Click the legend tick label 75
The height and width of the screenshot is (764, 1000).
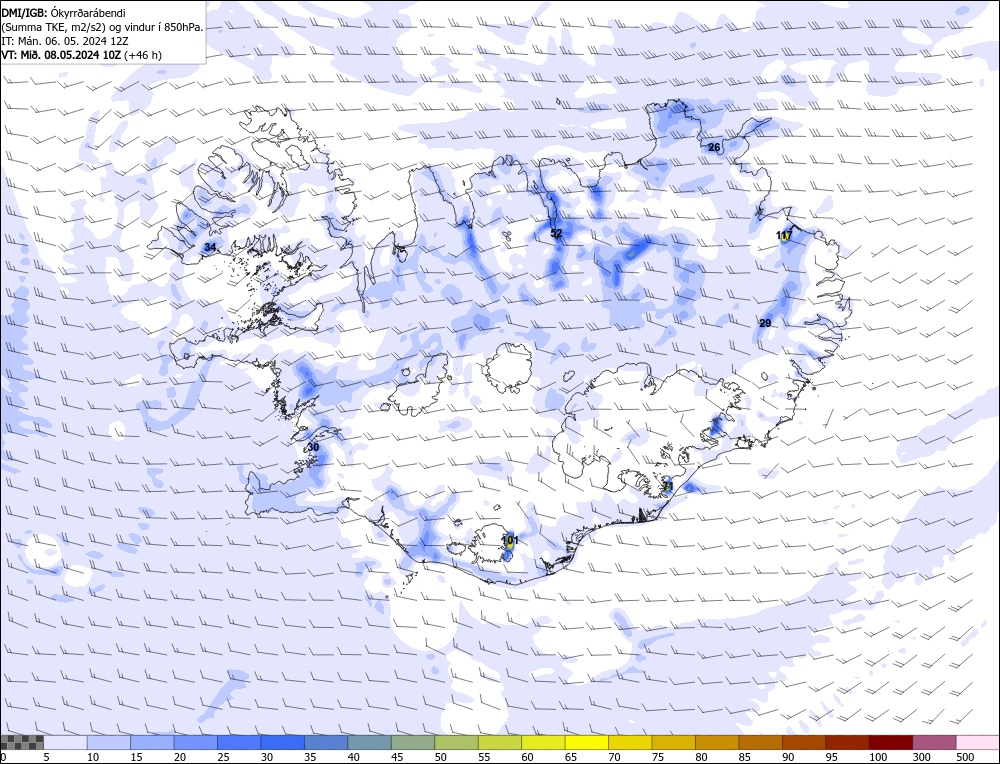point(658,757)
